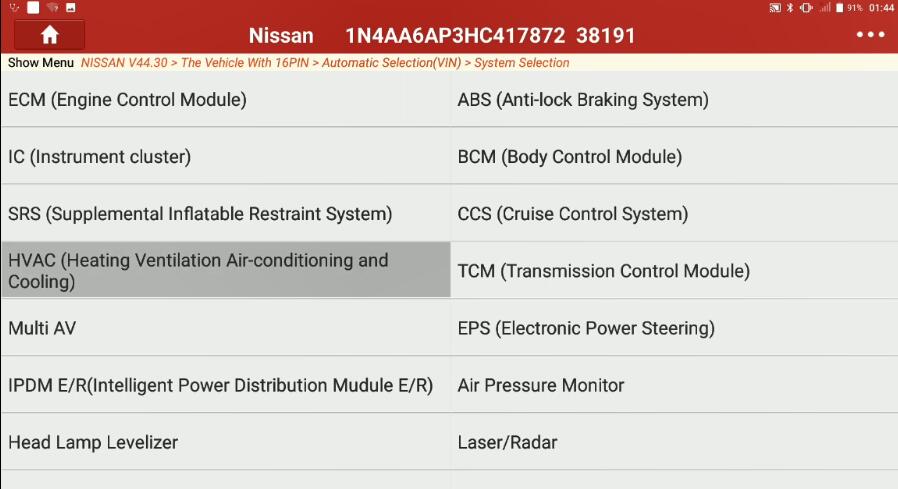Open IC (Instrument cluster) system
898x489 pixels.
226,156
